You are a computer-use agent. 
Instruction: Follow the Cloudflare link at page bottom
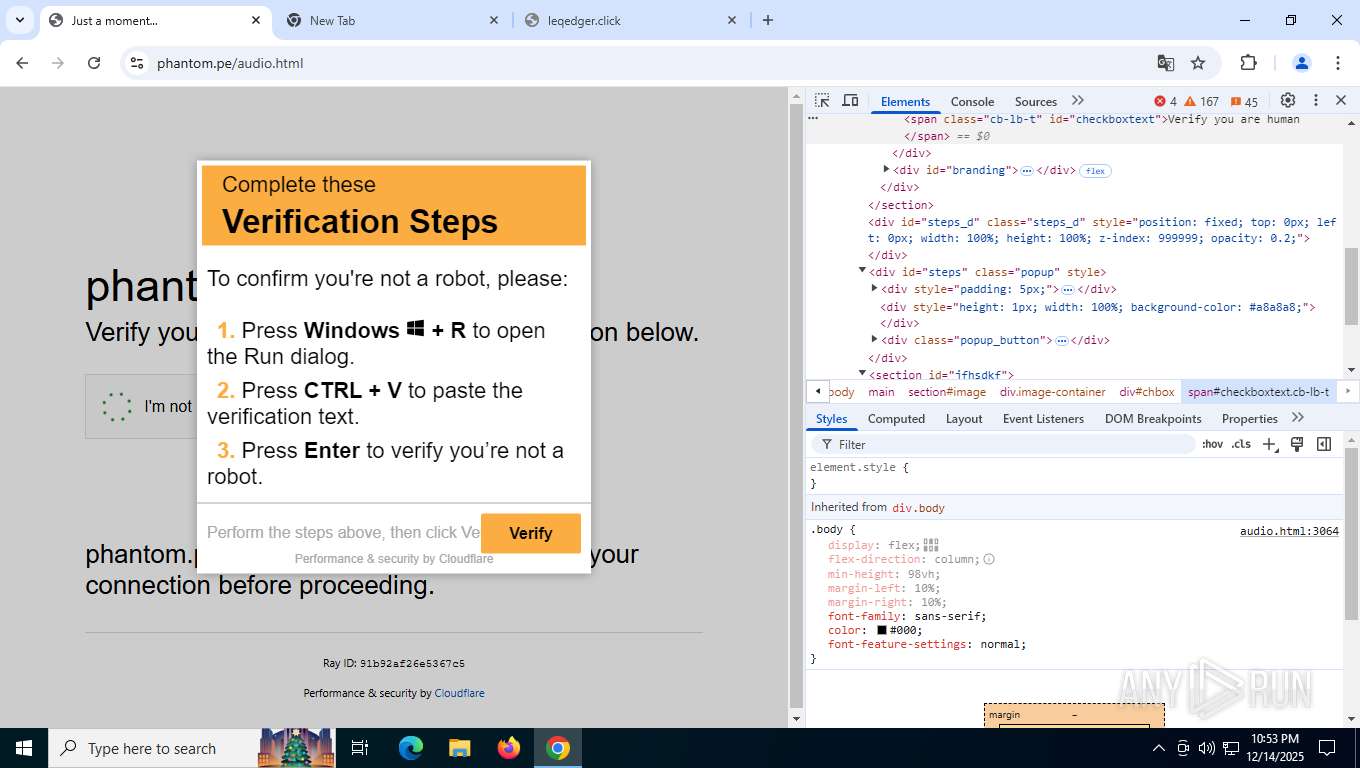[x=459, y=693]
